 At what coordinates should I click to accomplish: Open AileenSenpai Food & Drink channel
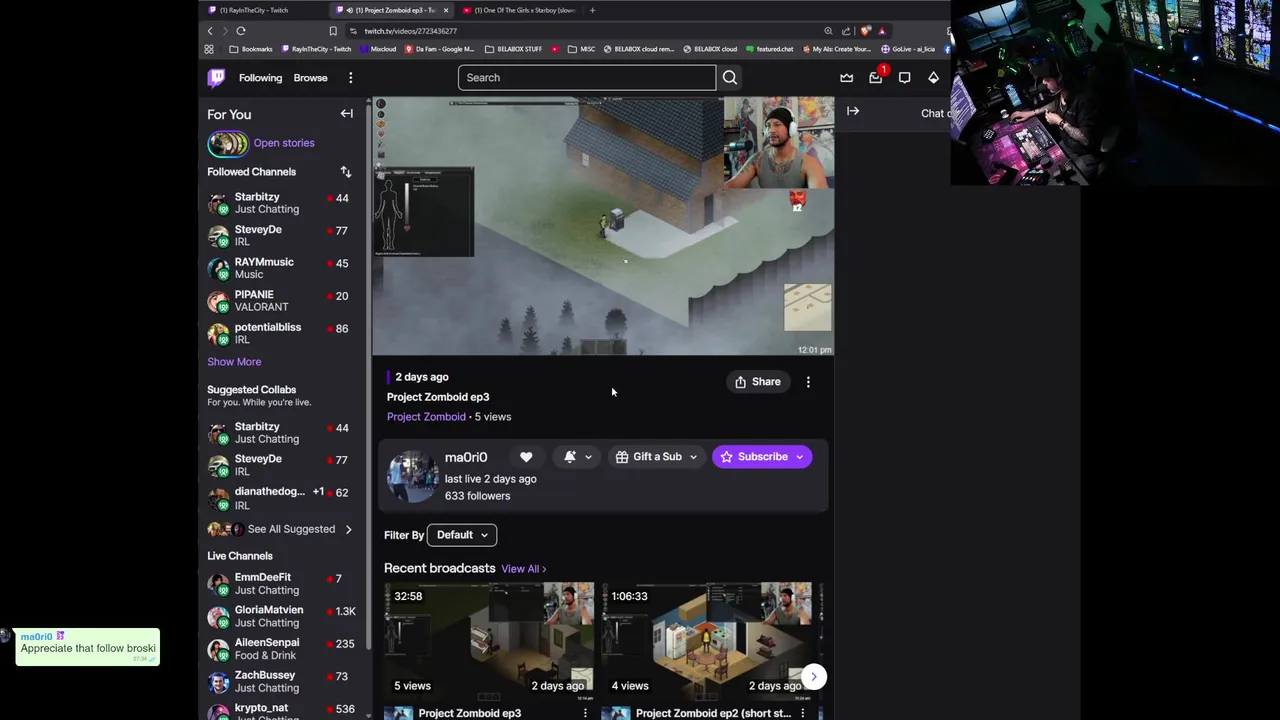point(281,649)
